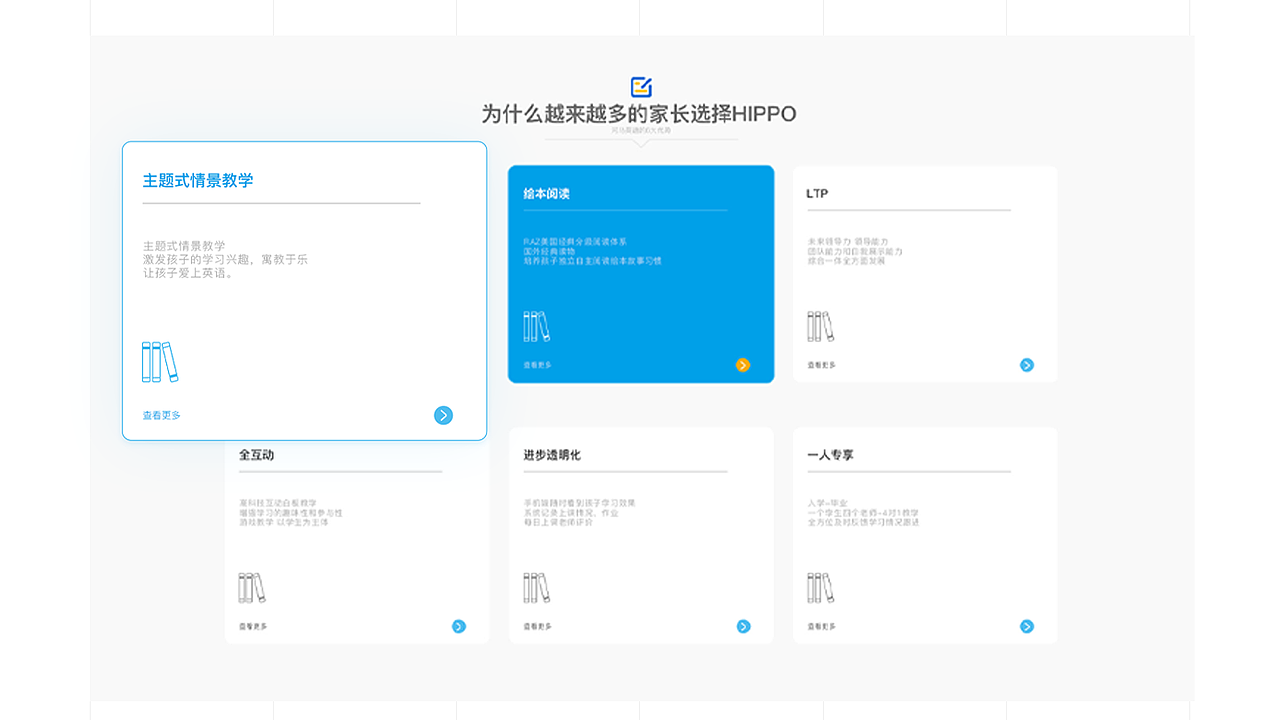
Task: Click the small subtitle under the main heading
Action: tap(641, 130)
